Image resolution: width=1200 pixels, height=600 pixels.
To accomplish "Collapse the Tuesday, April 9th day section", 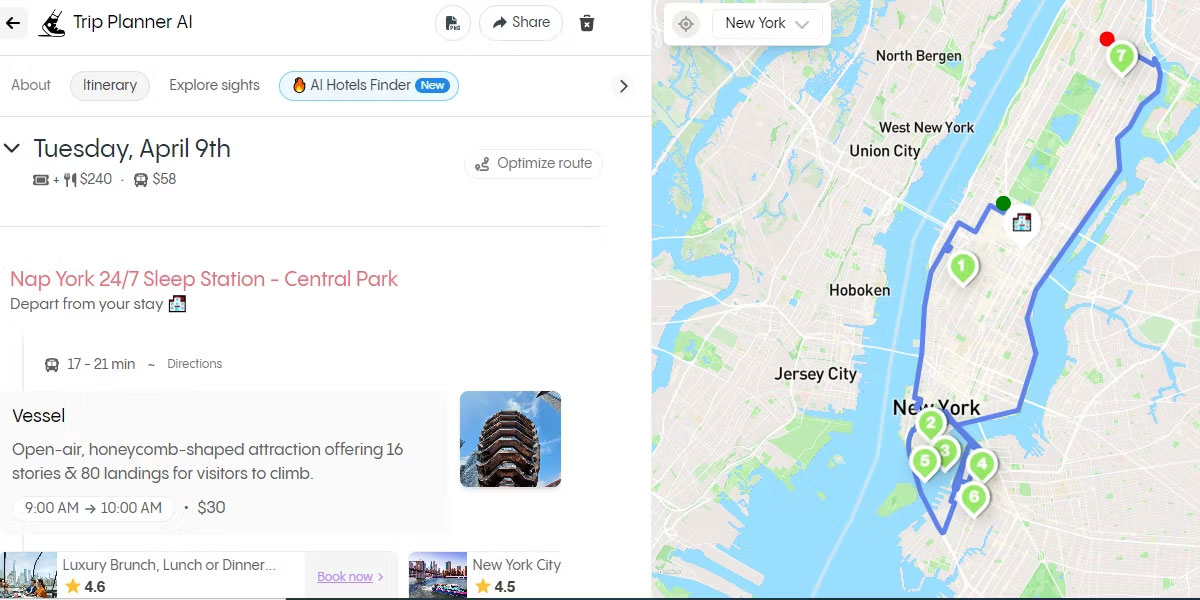I will 12,149.
